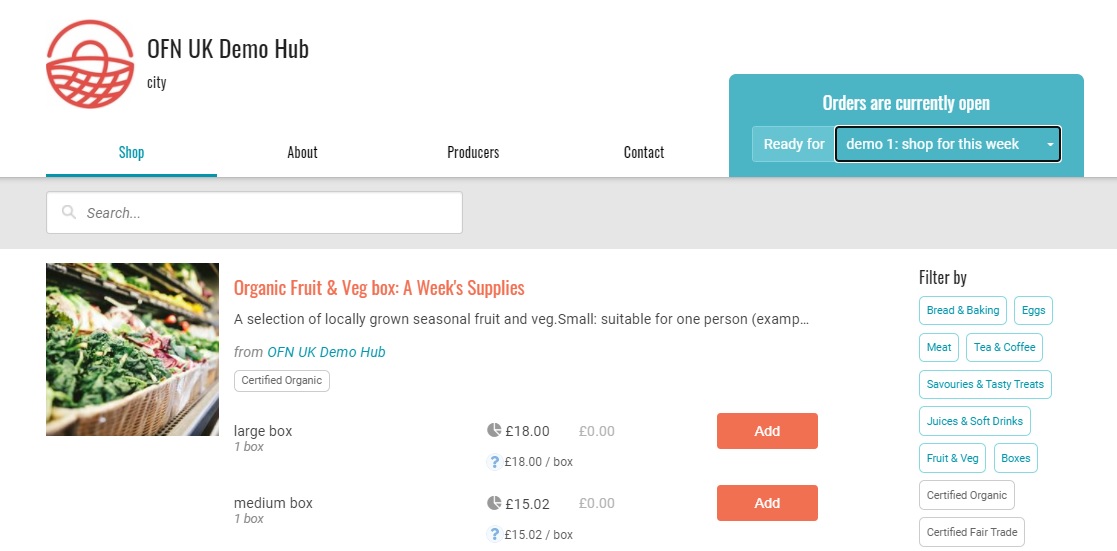Click question mark icon beside £15.02 / box

493,535
